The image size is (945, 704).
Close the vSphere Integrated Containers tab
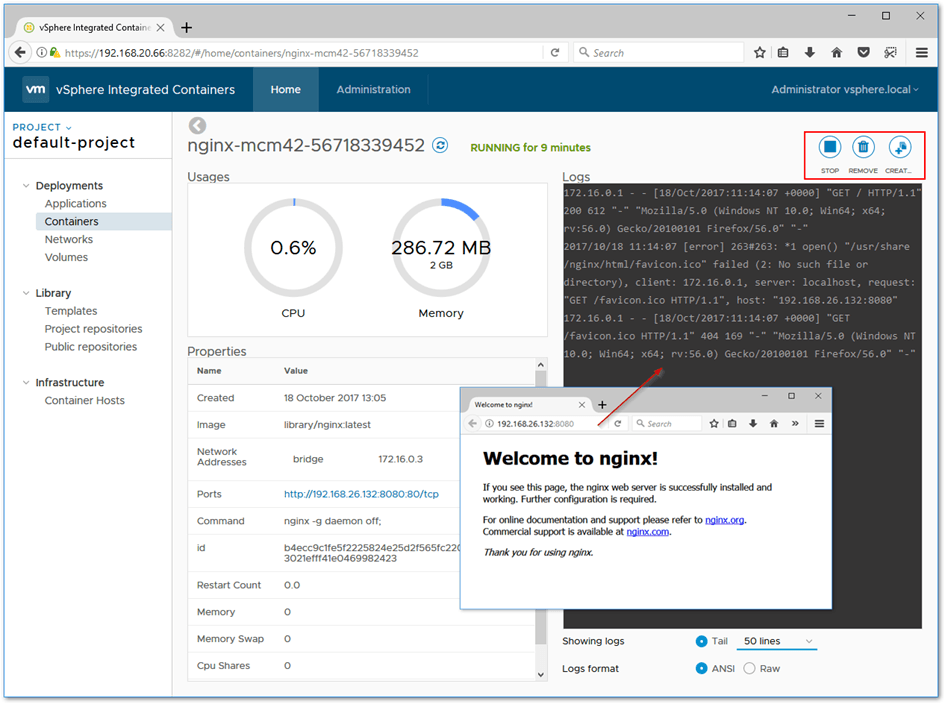160,27
